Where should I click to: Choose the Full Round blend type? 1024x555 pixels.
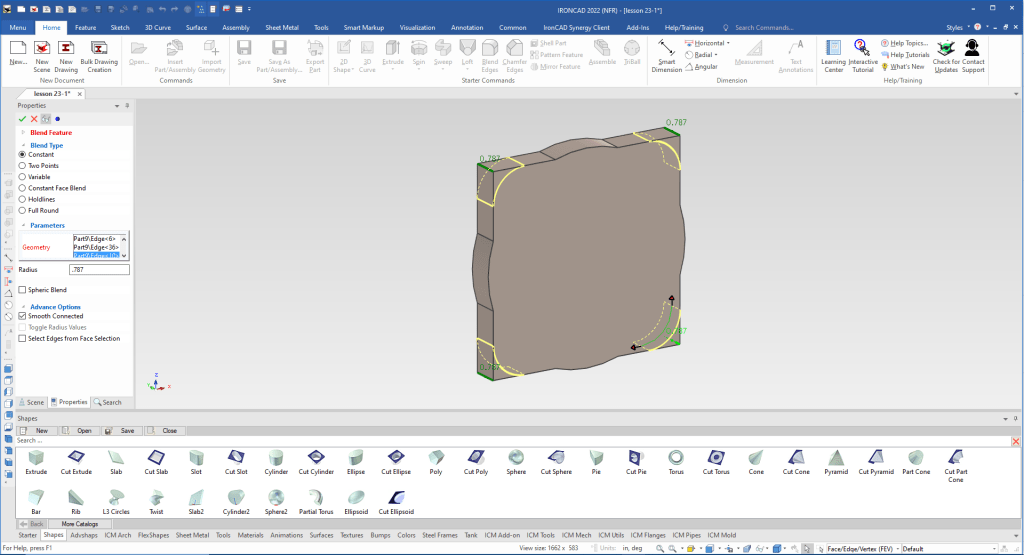point(23,210)
